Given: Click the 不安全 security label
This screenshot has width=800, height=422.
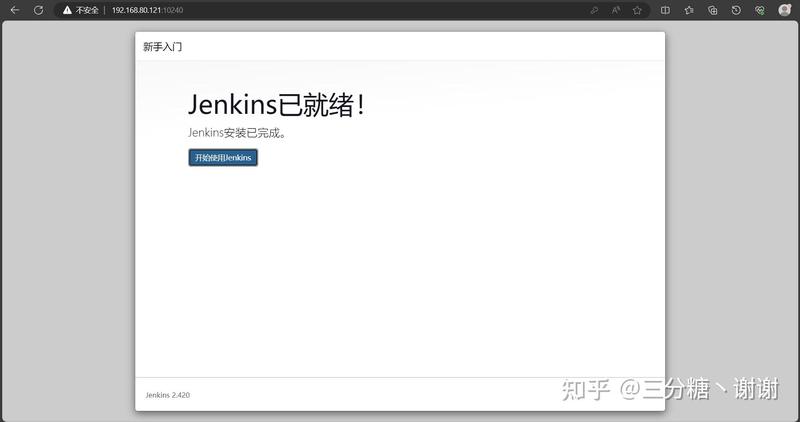Looking at the screenshot, I should [x=87, y=10].
